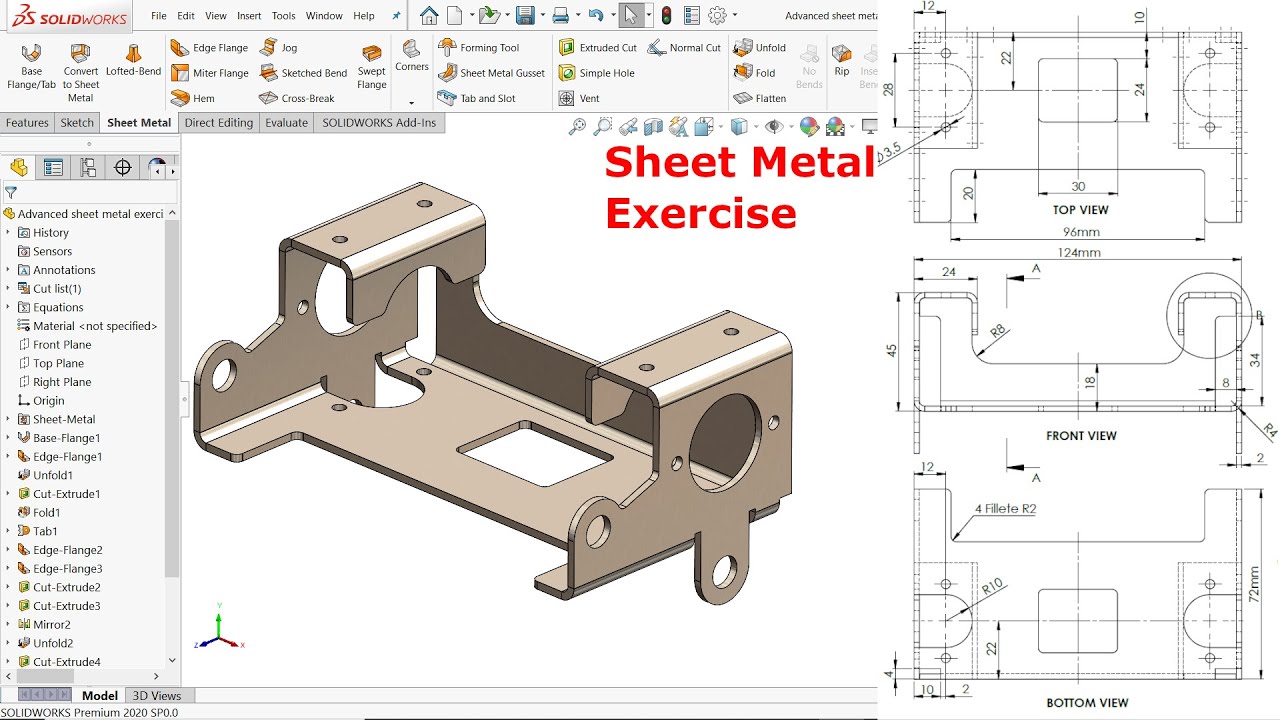Viewport: 1280px width, 720px height.
Task: Expand Cut list(1) node
Action: point(8,288)
